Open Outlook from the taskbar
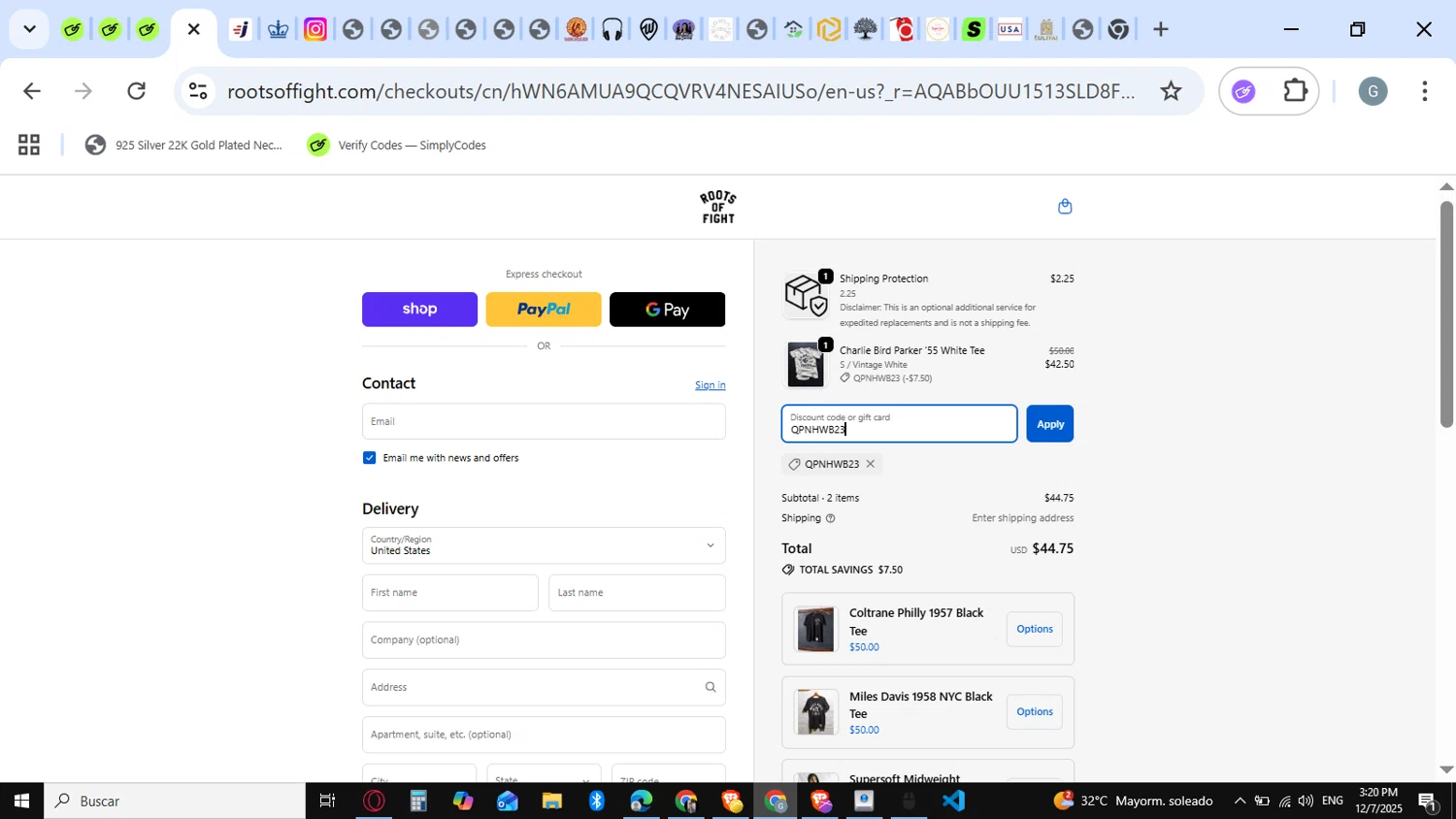The image size is (1456, 819). click(508, 801)
